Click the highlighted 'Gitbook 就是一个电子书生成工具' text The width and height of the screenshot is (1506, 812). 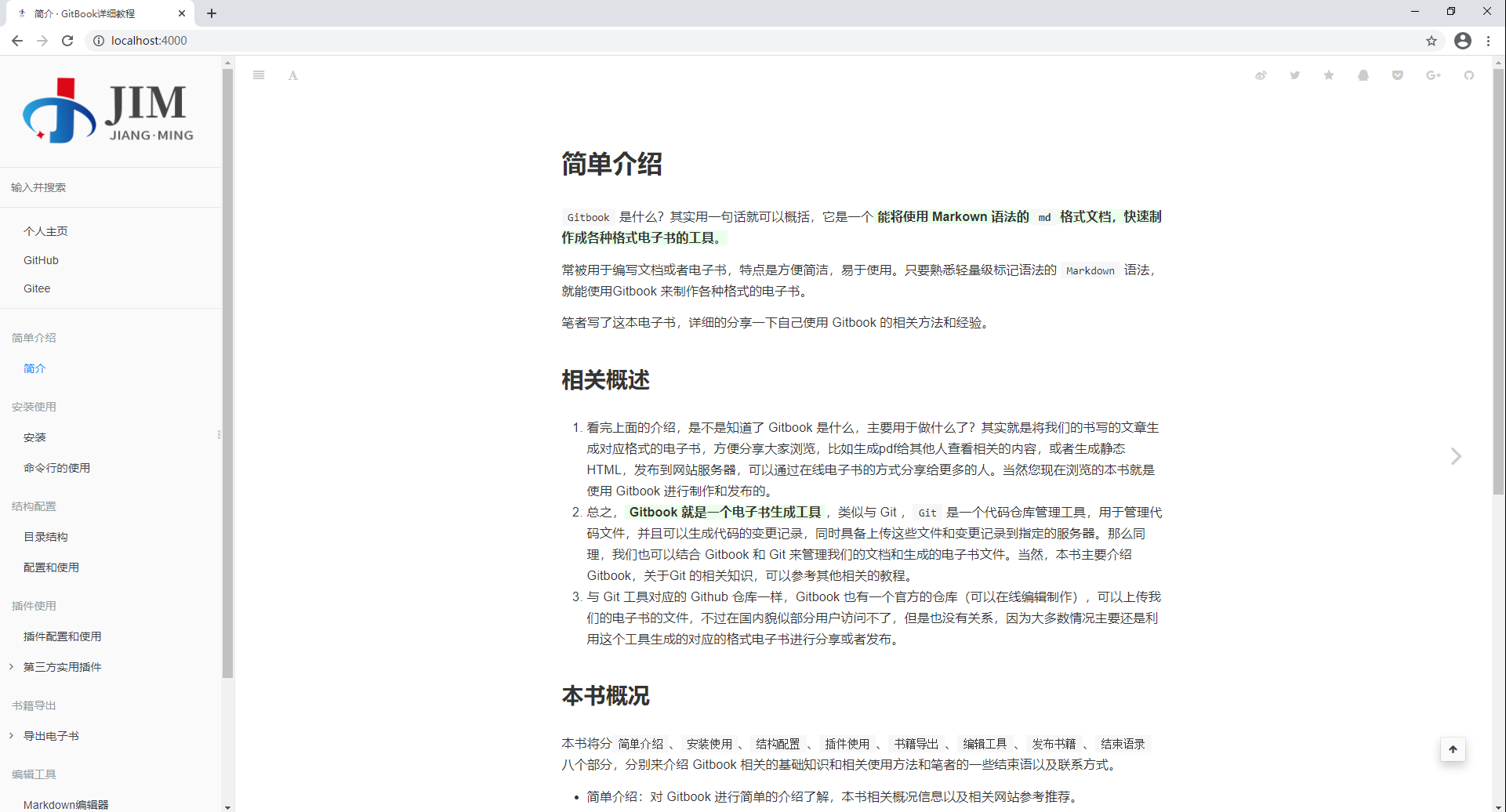[725, 513]
